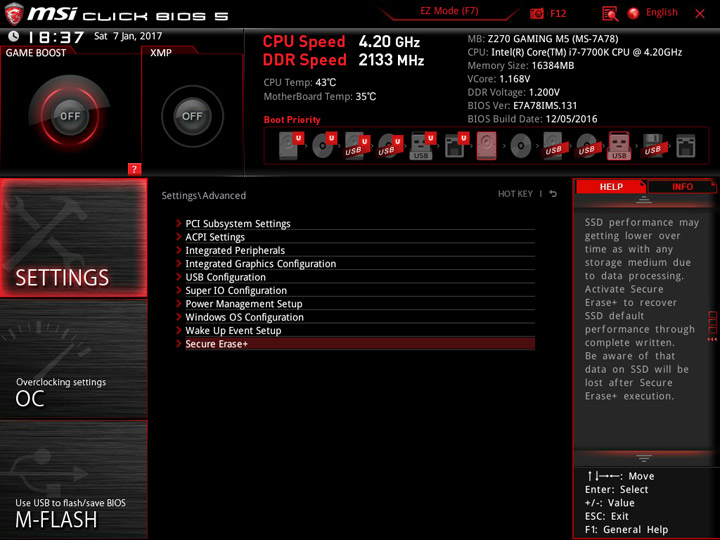Screen dimensions: 720x540
Task: Open Windows OS Configuration
Action: pos(355,317)
